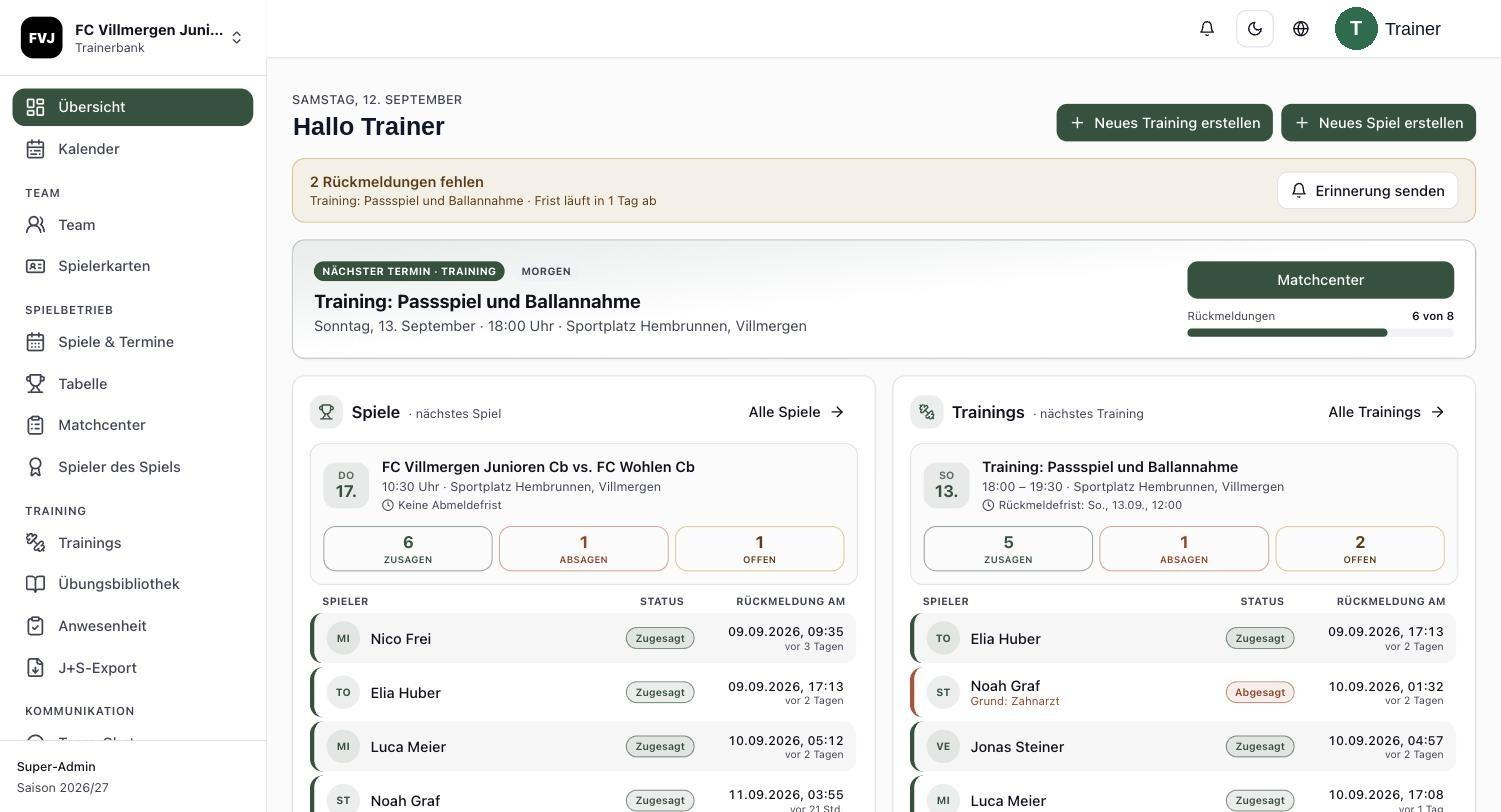Click the SO 13. date tile

click(946, 485)
